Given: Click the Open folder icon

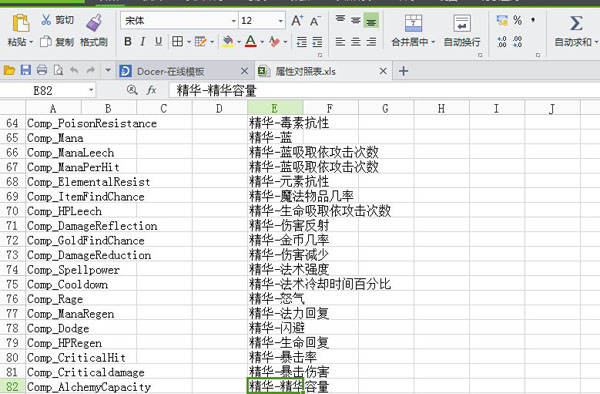Looking at the screenshot, I should point(9,70).
